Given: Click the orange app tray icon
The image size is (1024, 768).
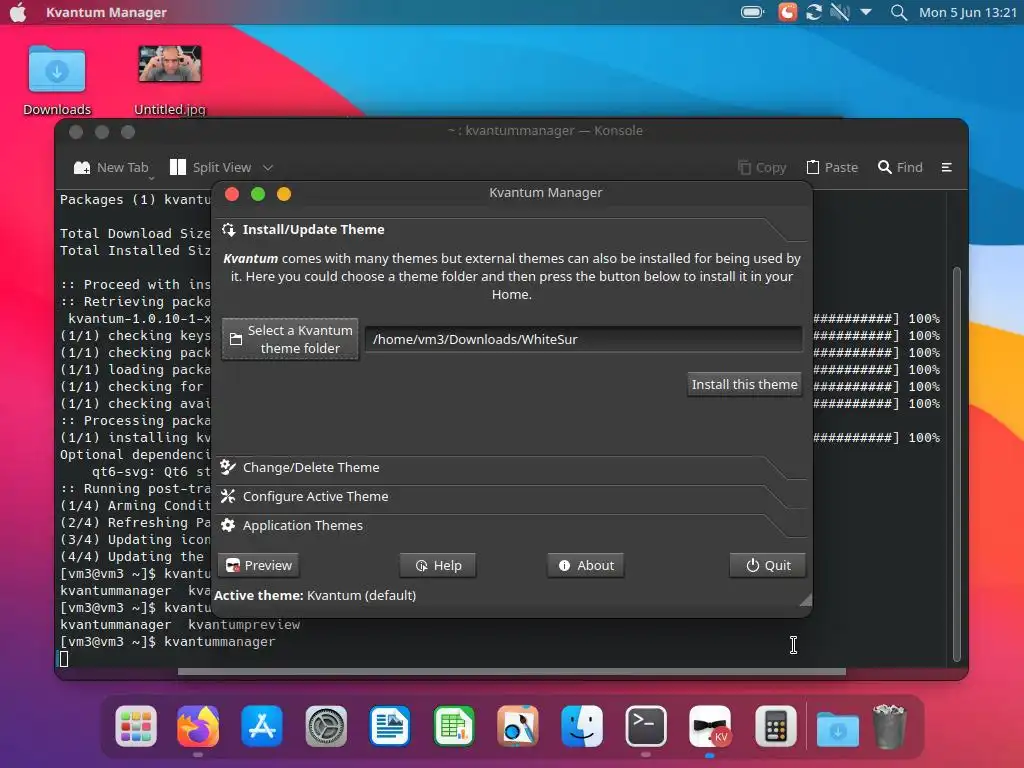Looking at the screenshot, I should (788, 12).
